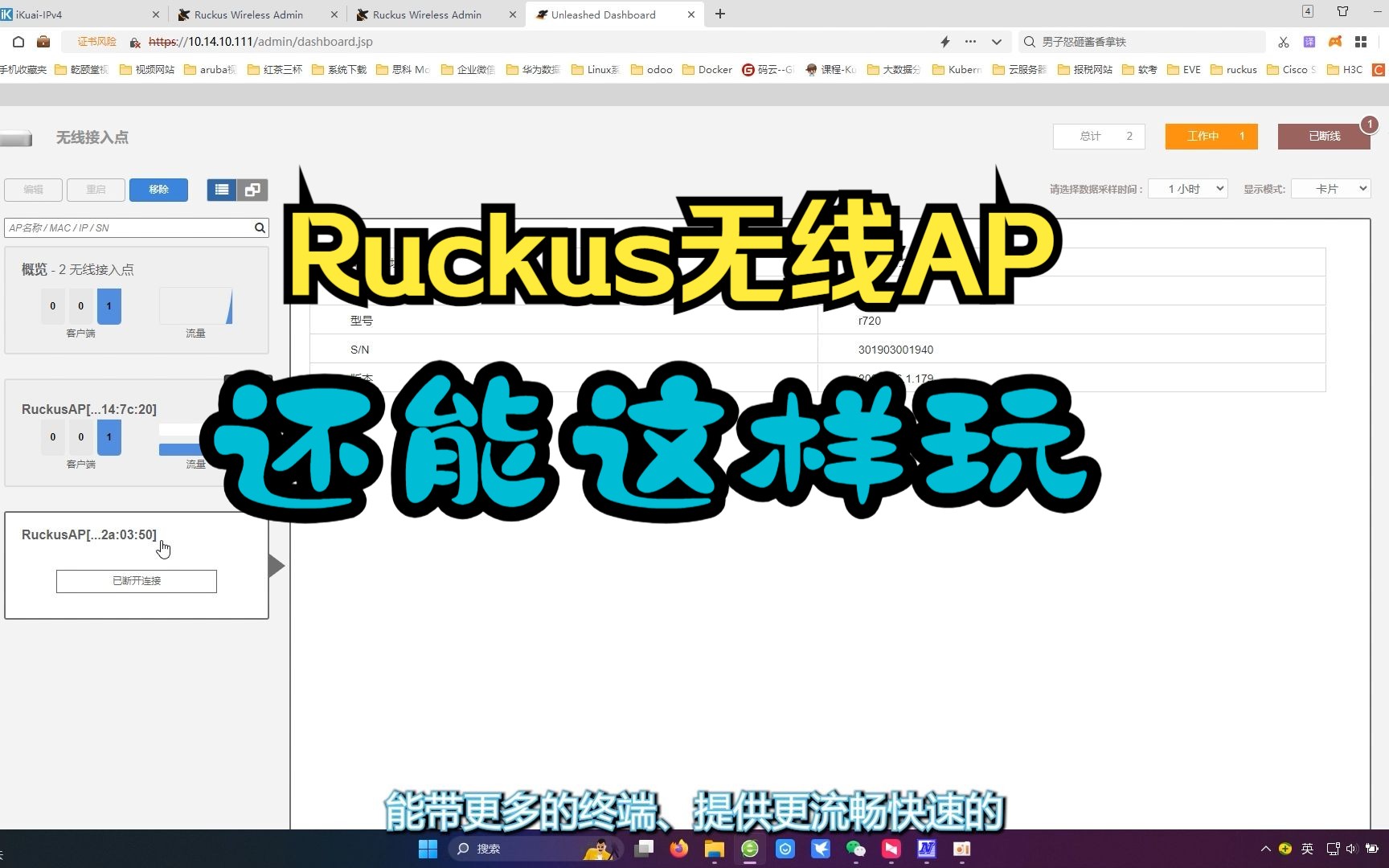
Task: Open Firefox from the taskbar
Action: click(679, 849)
